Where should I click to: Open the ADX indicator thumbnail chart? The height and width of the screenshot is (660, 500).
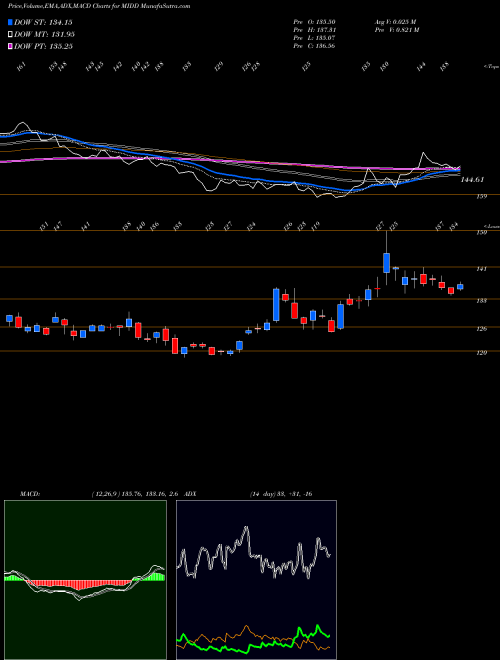pos(256,580)
